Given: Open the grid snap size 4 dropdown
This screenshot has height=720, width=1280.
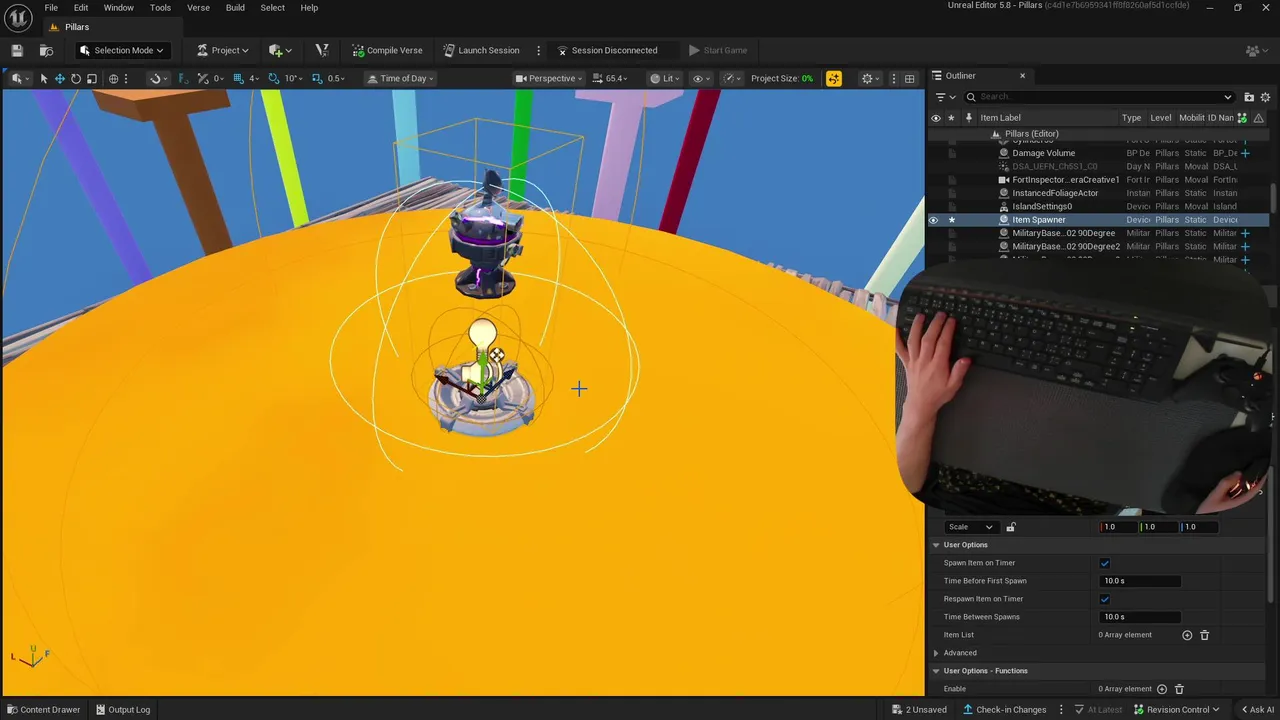Looking at the screenshot, I should (x=246, y=78).
